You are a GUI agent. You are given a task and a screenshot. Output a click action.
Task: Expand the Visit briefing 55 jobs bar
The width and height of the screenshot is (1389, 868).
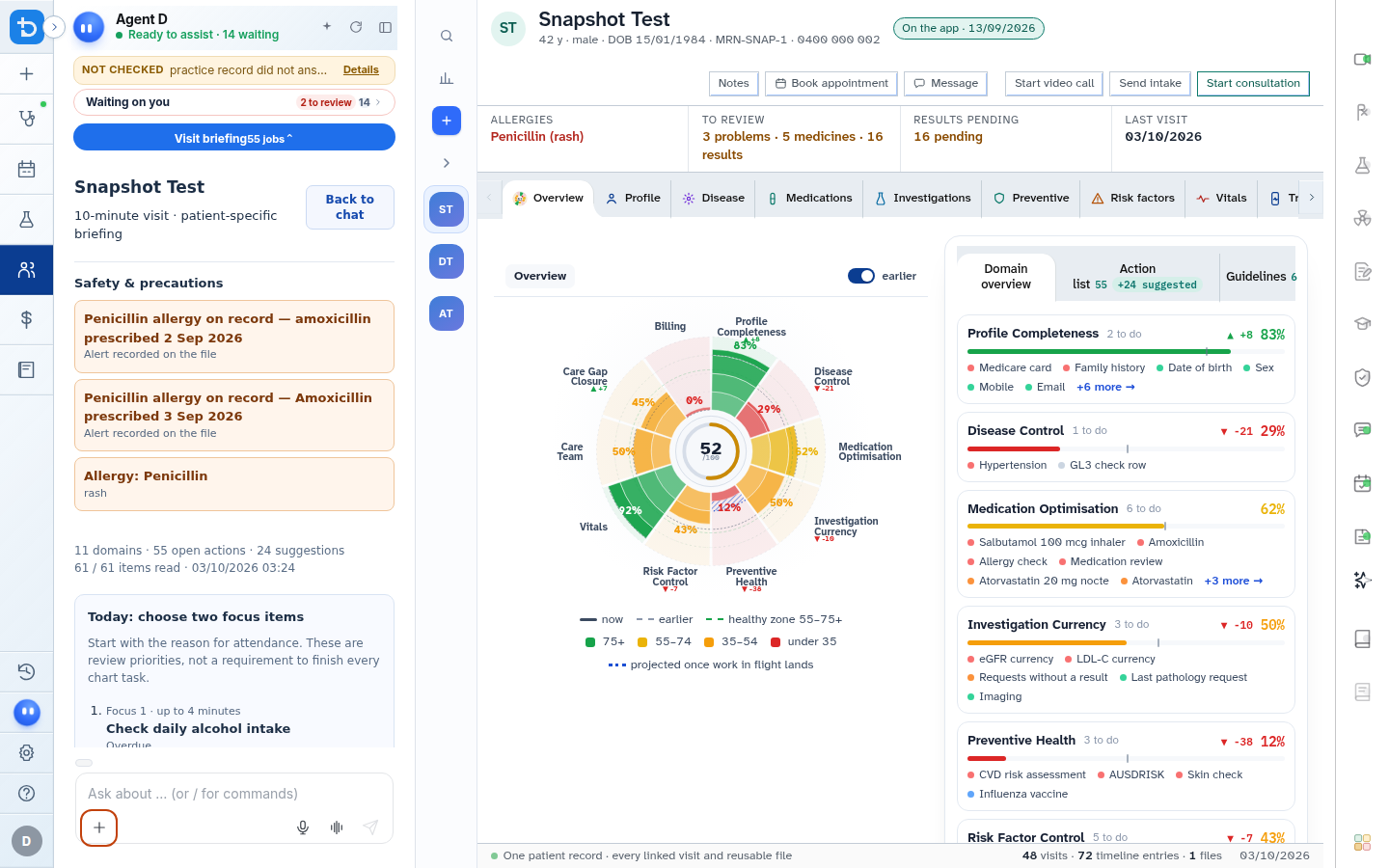coord(234,138)
